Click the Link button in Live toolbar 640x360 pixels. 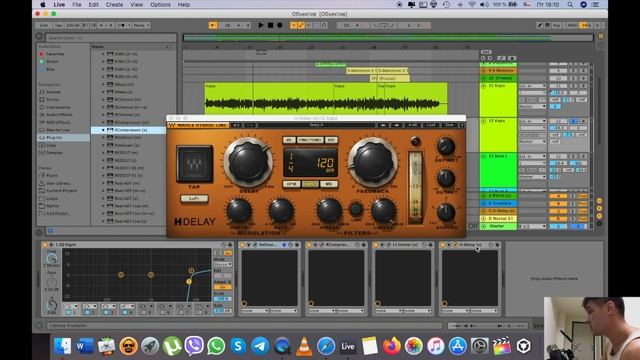pos(44,25)
